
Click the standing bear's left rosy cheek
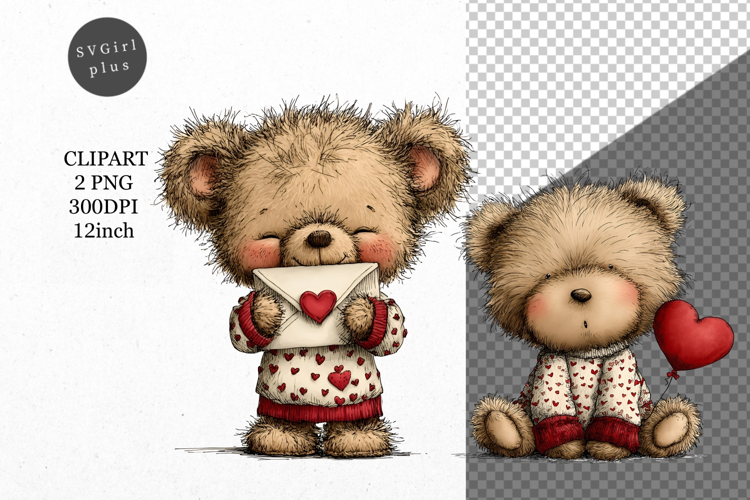(x=259, y=253)
